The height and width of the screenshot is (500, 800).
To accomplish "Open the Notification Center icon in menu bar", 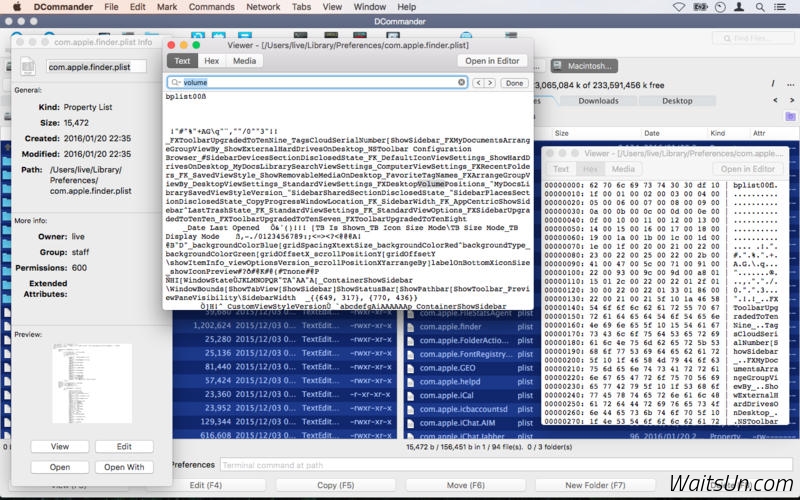I will click(x=780, y=7).
